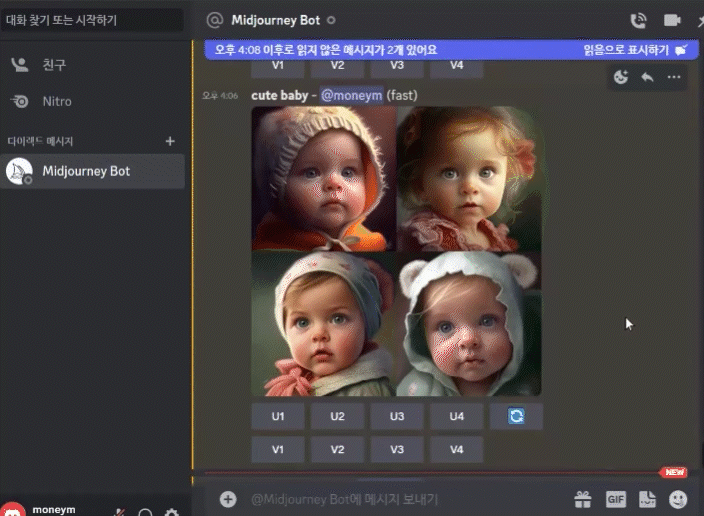This screenshot has height=516, width=704.
Task: Create a new direct message with plus
Action: pos(170,141)
